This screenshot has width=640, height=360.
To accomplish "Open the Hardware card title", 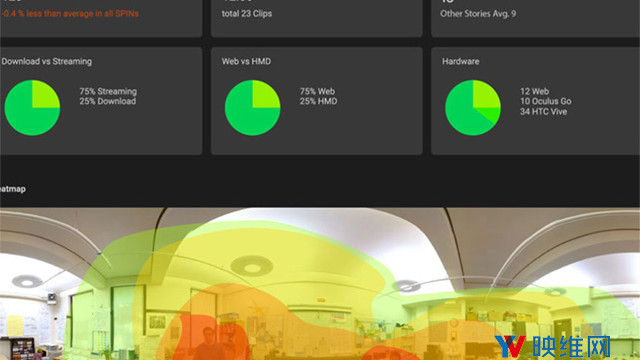I will (460, 61).
